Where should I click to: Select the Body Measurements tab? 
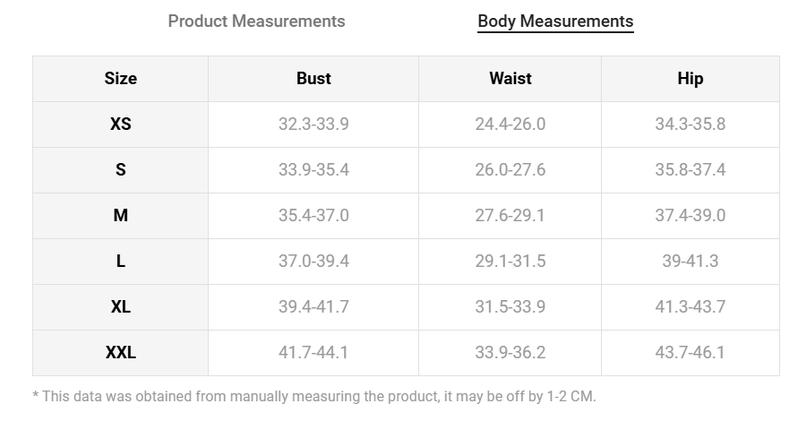click(555, 21)
